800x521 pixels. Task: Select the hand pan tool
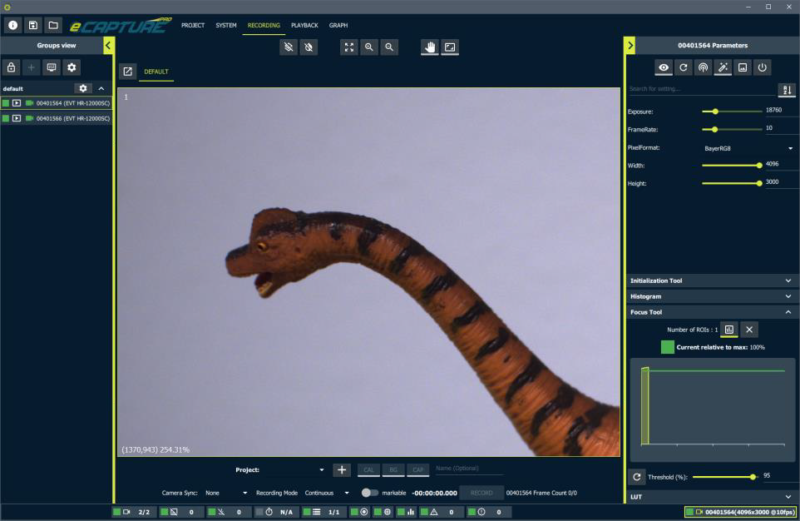[x=429, y=47]
